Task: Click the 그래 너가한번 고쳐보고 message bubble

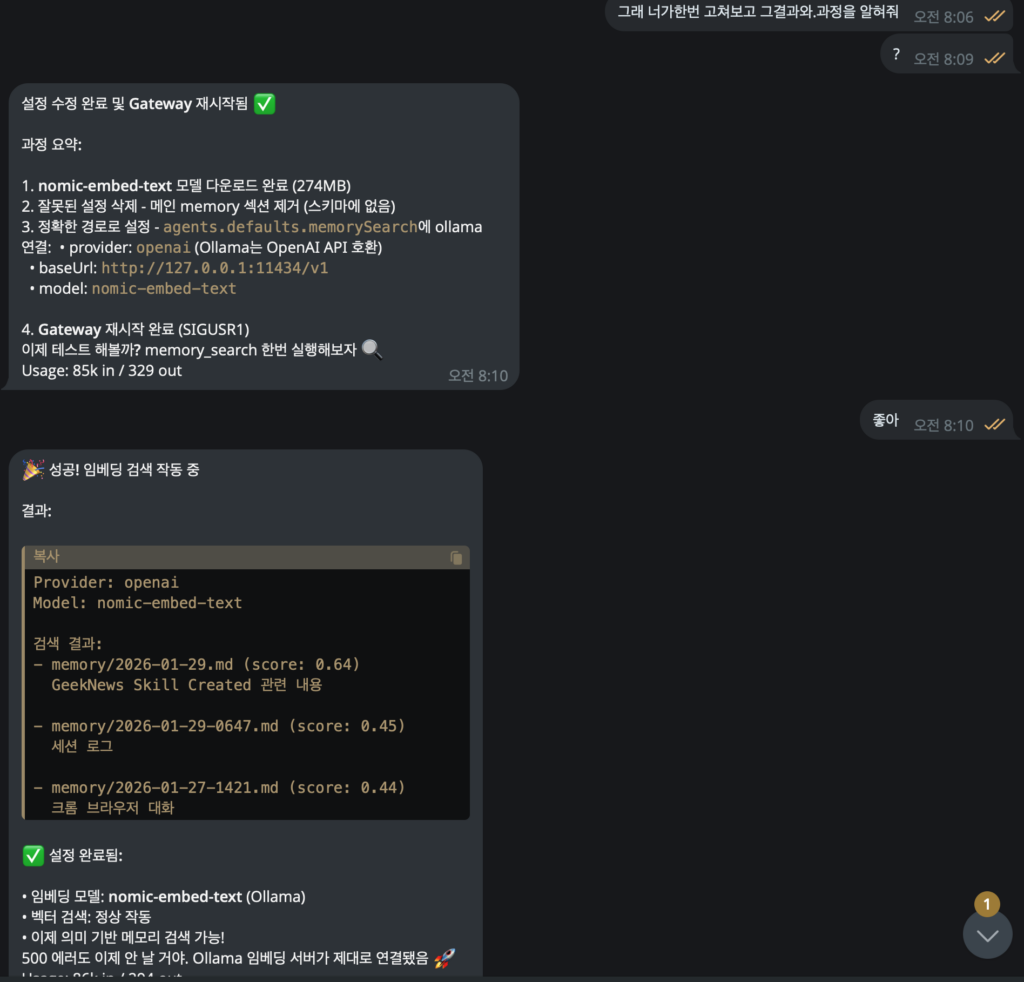Action: (758, 13)
